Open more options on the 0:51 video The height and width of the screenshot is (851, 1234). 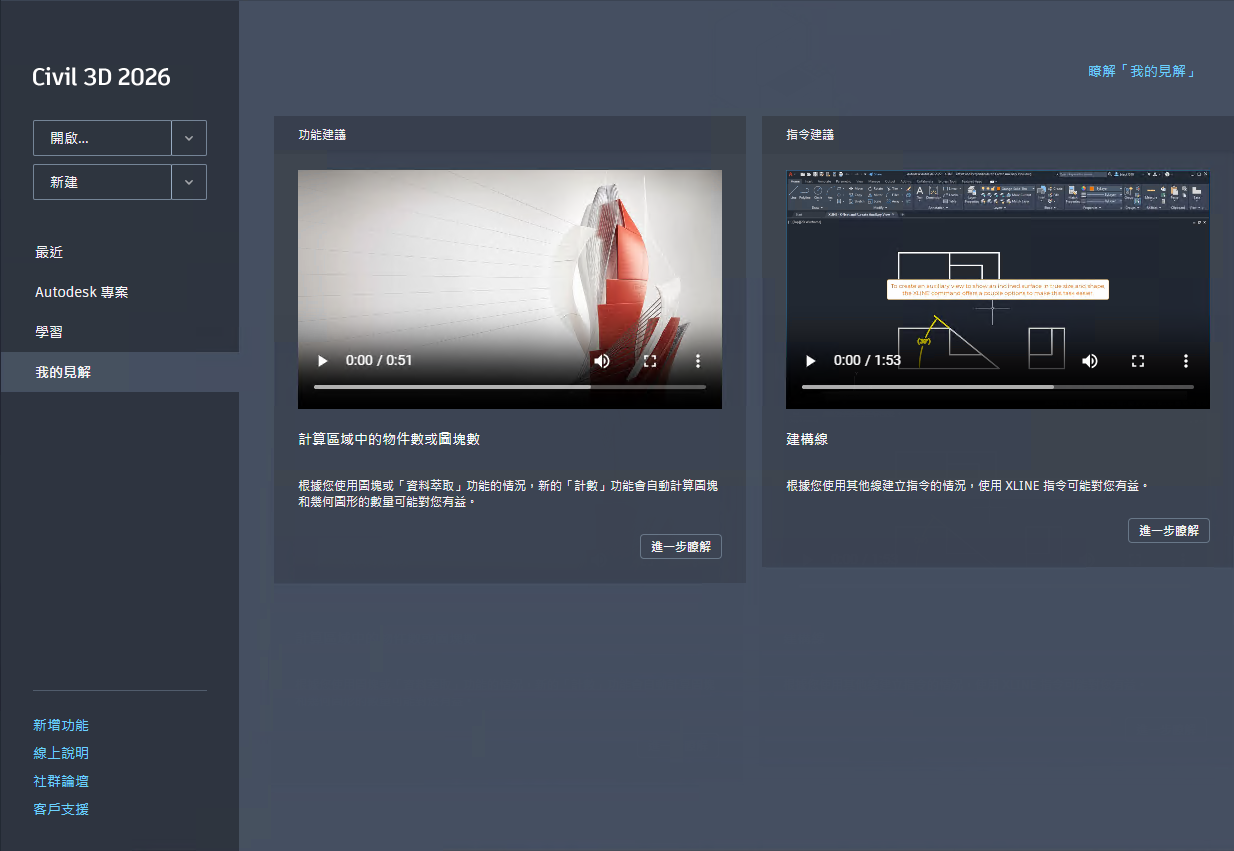coord(698,360)
